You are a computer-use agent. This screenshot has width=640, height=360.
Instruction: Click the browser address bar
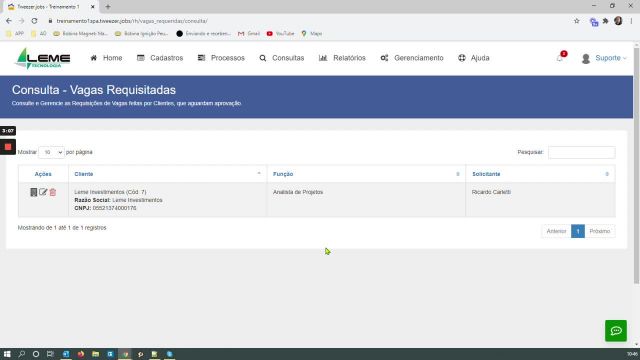pos(306,21)
